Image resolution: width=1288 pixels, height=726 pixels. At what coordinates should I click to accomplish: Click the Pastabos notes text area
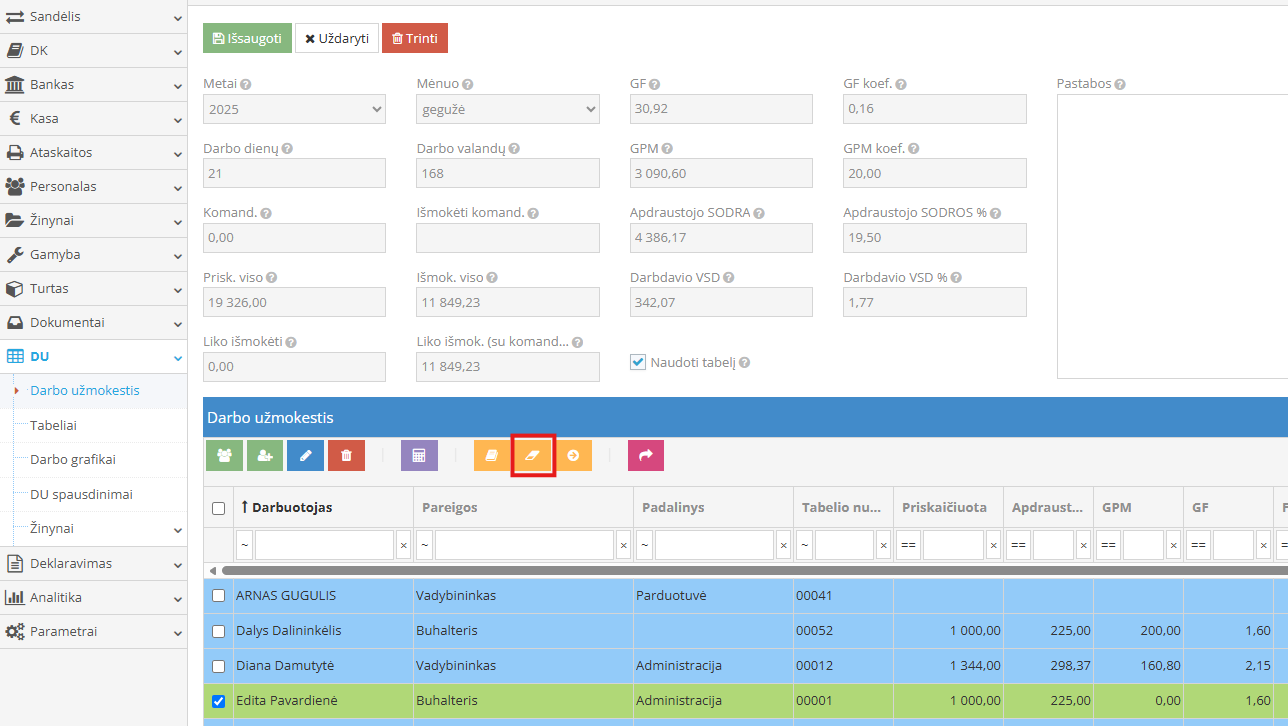[1172, 237]
